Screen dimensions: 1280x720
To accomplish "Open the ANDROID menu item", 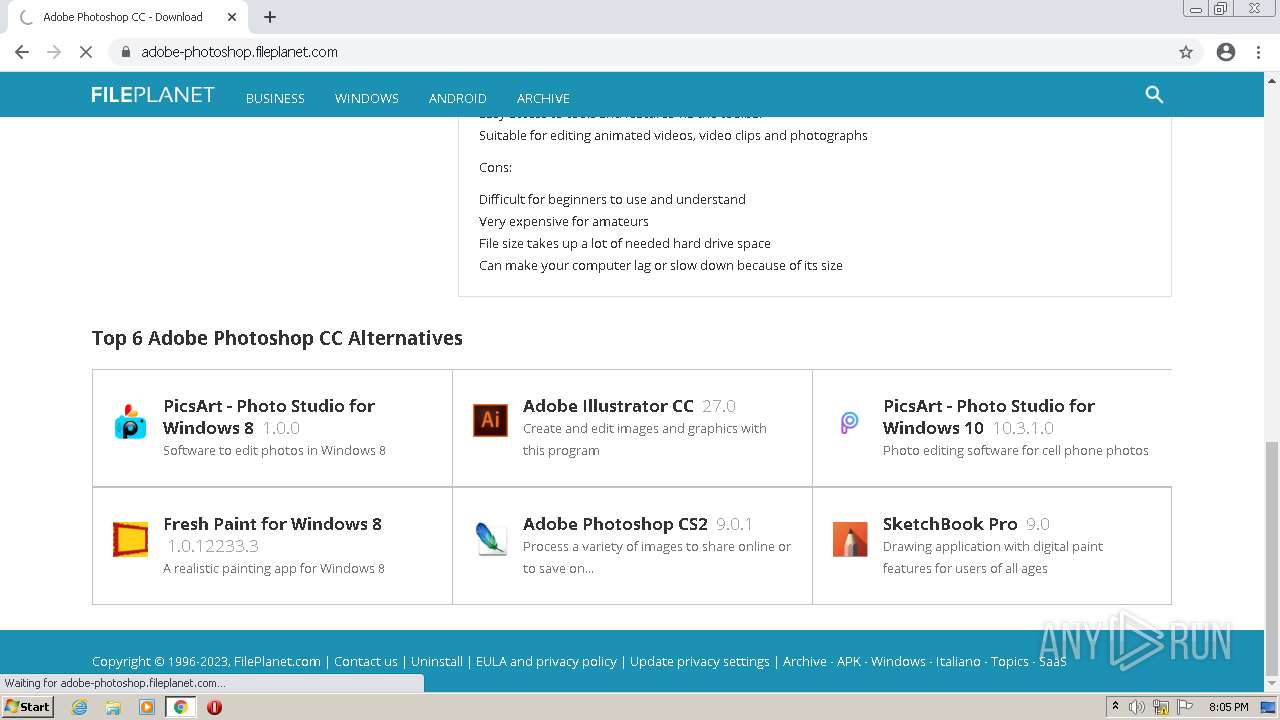I will (x=458, y=98).
